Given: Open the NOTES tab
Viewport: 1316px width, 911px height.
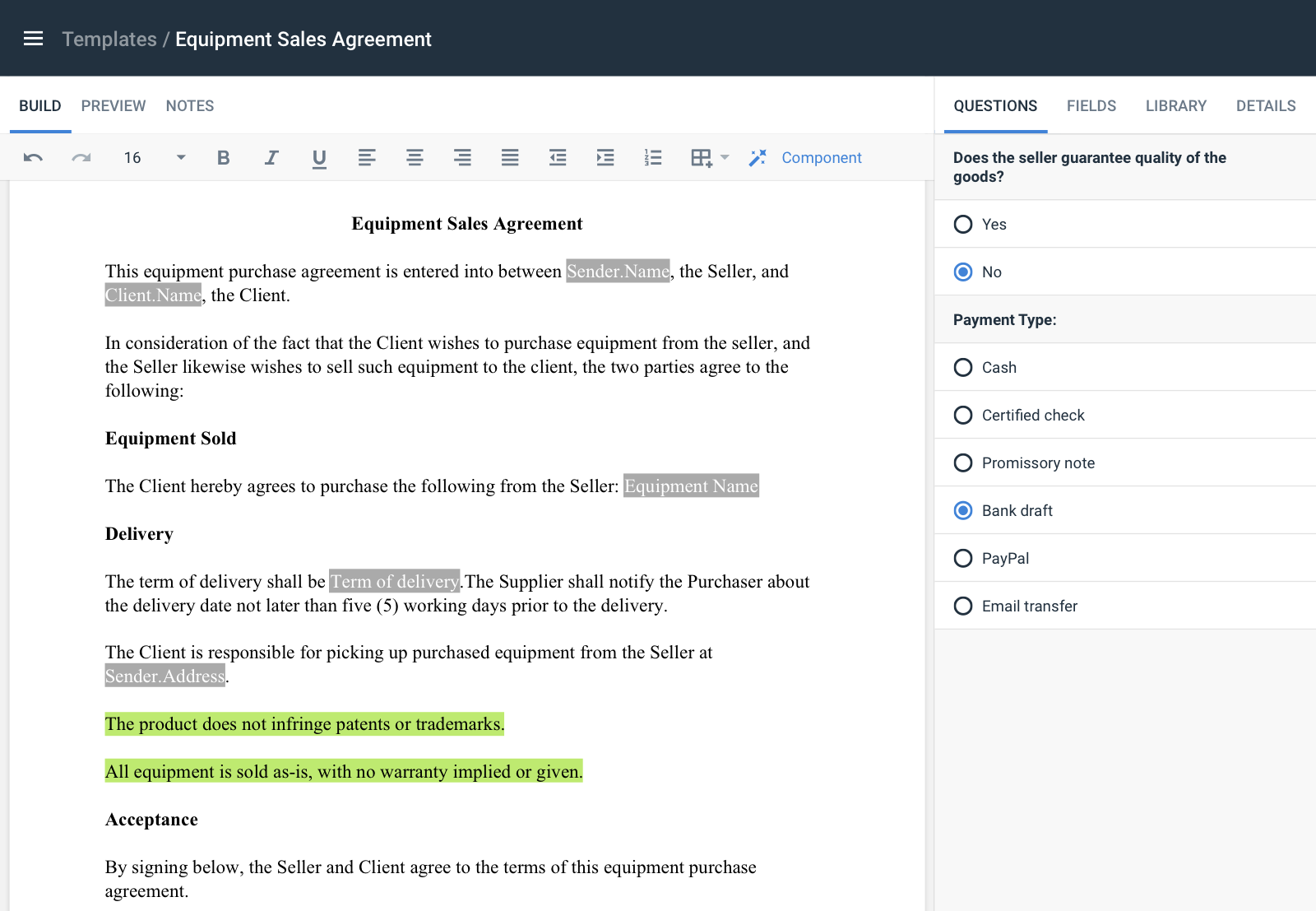Looking at the screenshot, I should (190, 105).
